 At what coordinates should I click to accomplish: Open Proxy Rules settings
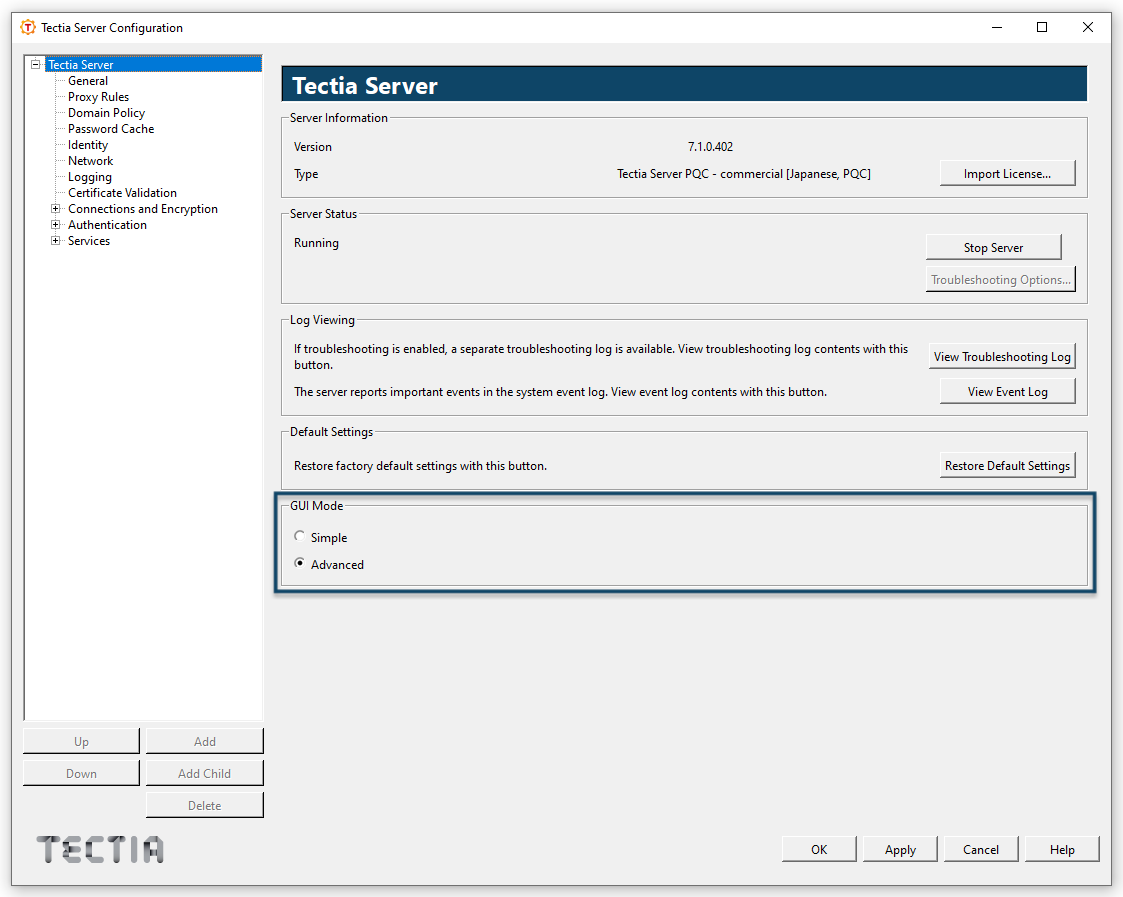(x=98, y=97)
